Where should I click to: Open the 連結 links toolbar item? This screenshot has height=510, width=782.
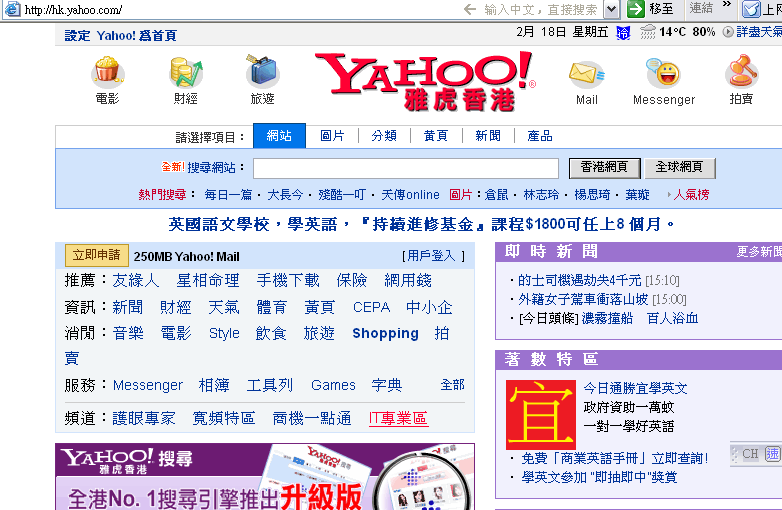point(701,7)
